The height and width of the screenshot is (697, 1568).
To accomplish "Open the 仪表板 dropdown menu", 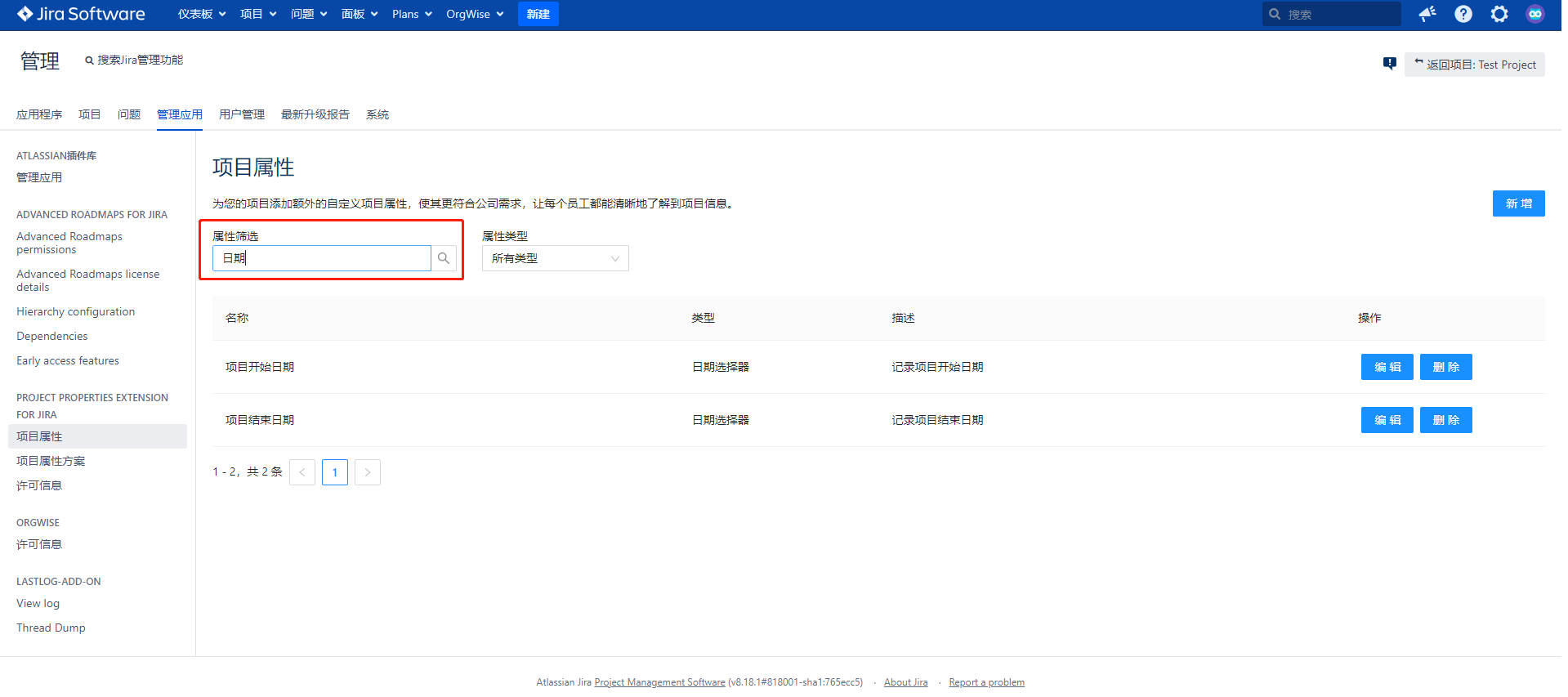I will tap(202, 14).
